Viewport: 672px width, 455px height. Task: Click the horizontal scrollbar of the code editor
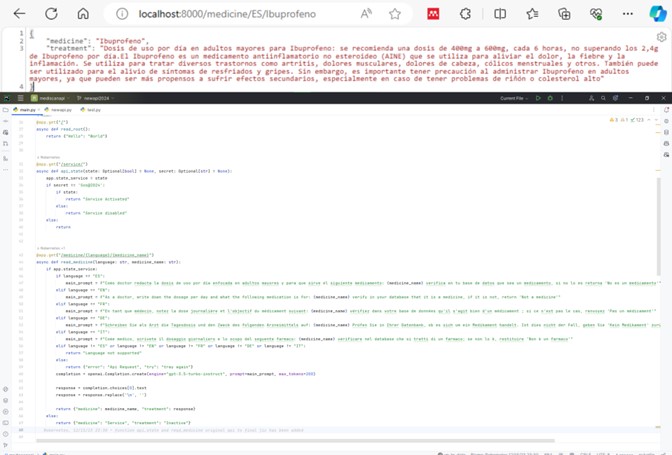[x=295, y=440]
